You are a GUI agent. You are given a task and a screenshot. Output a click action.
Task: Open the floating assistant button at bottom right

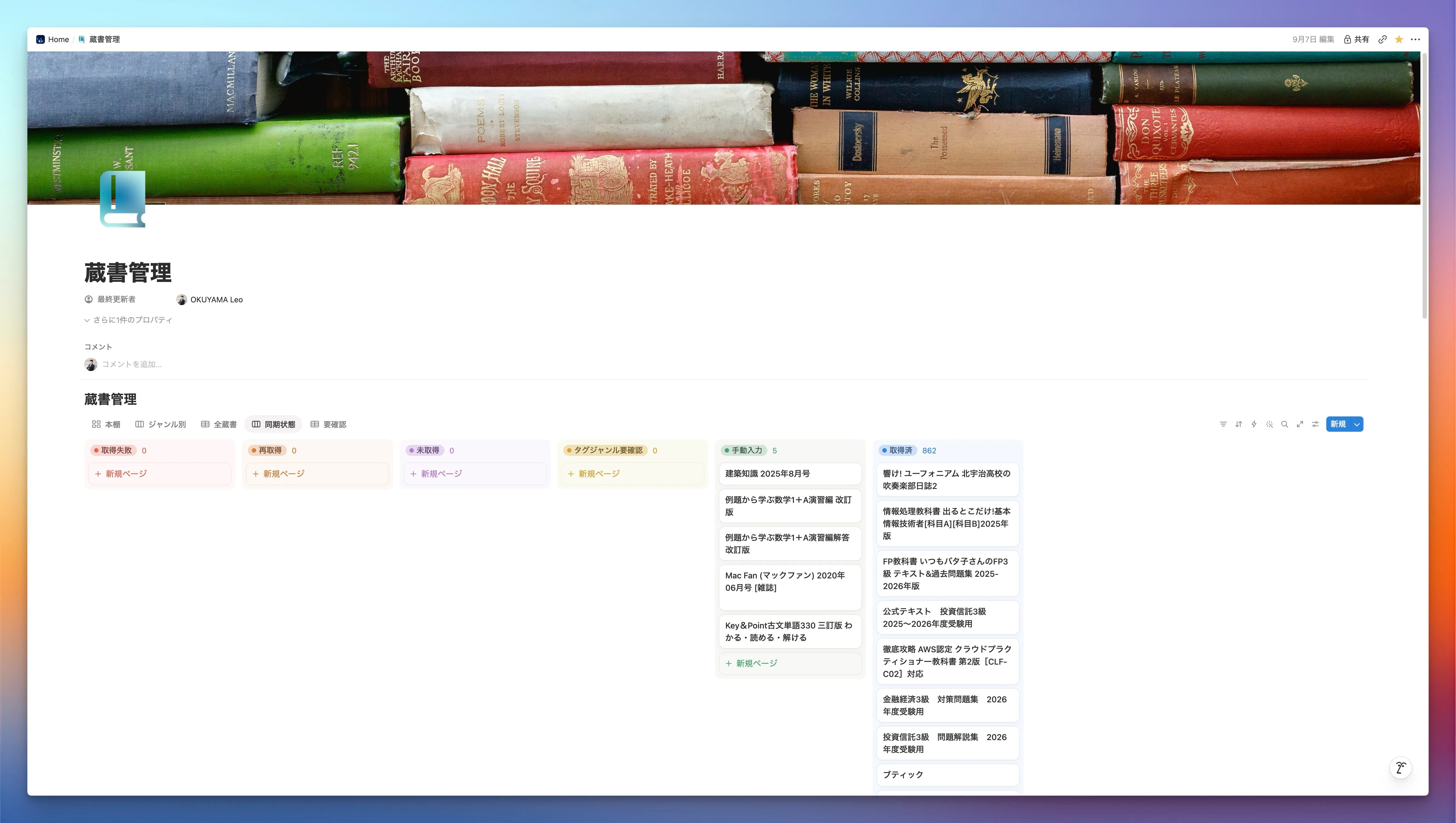click(1401, 768)
